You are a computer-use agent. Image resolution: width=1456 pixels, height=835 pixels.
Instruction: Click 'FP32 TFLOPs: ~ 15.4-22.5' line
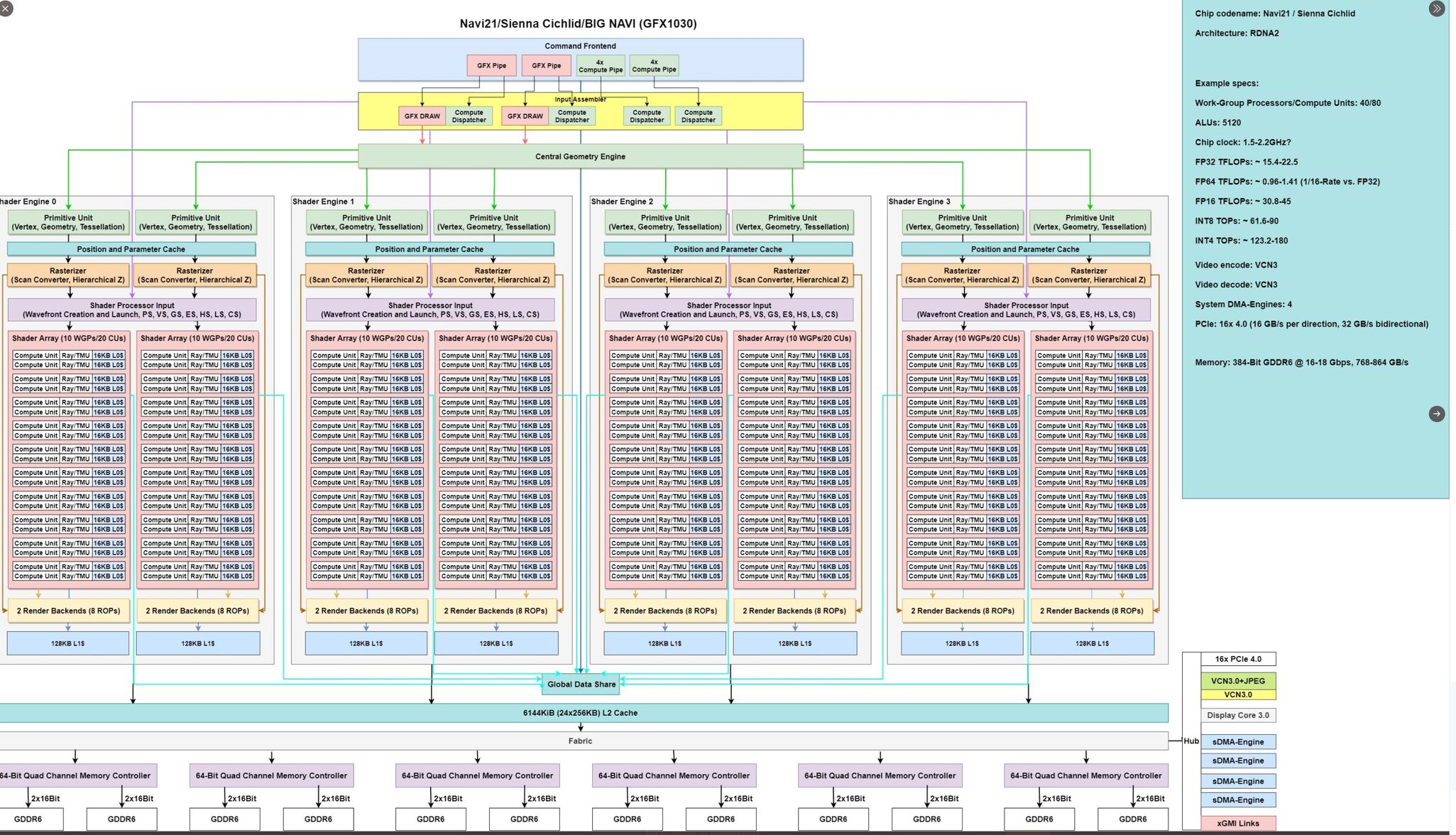point(1247,162)
